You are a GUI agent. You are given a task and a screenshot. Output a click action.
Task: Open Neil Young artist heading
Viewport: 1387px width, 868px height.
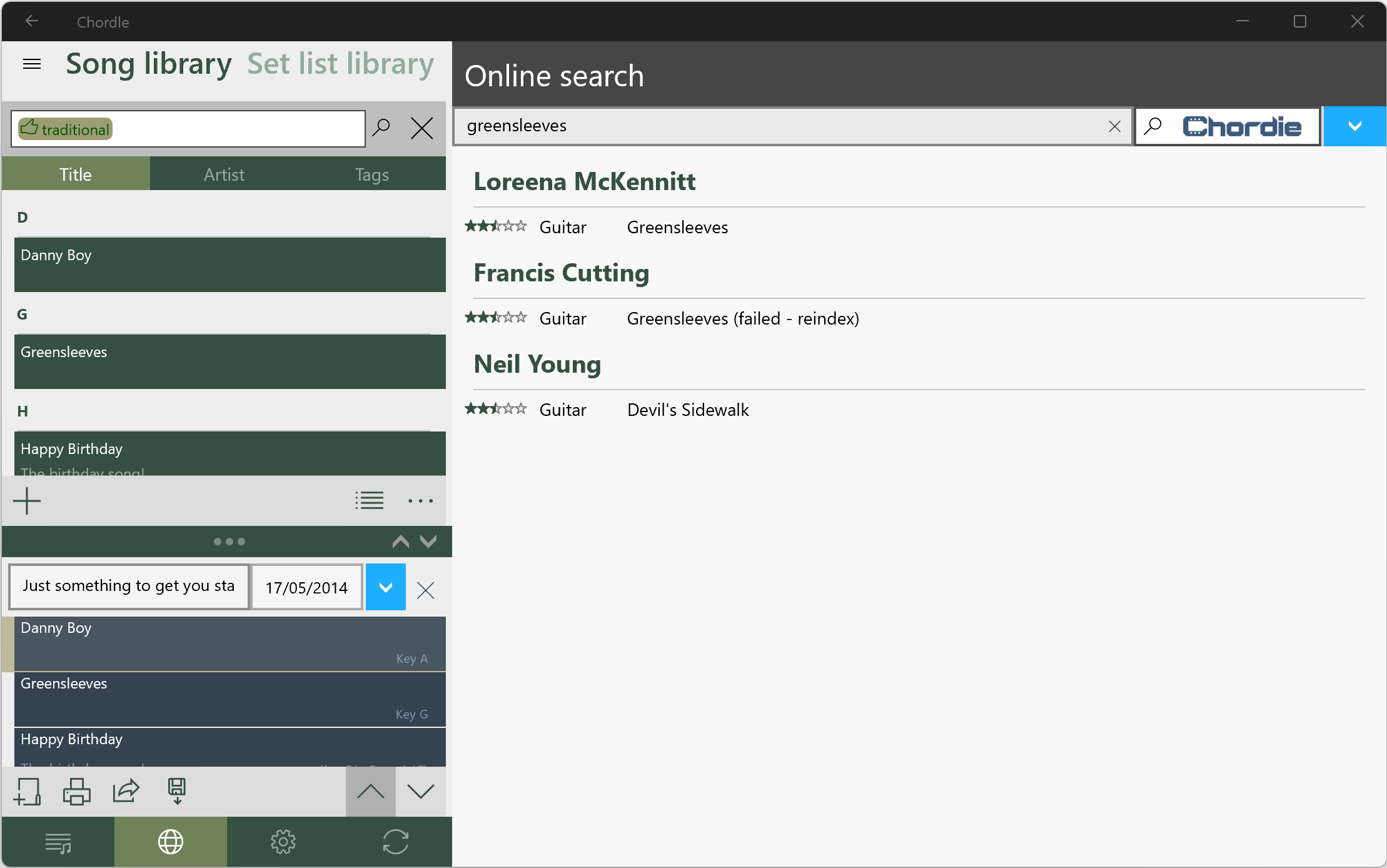tap(537, 364)
